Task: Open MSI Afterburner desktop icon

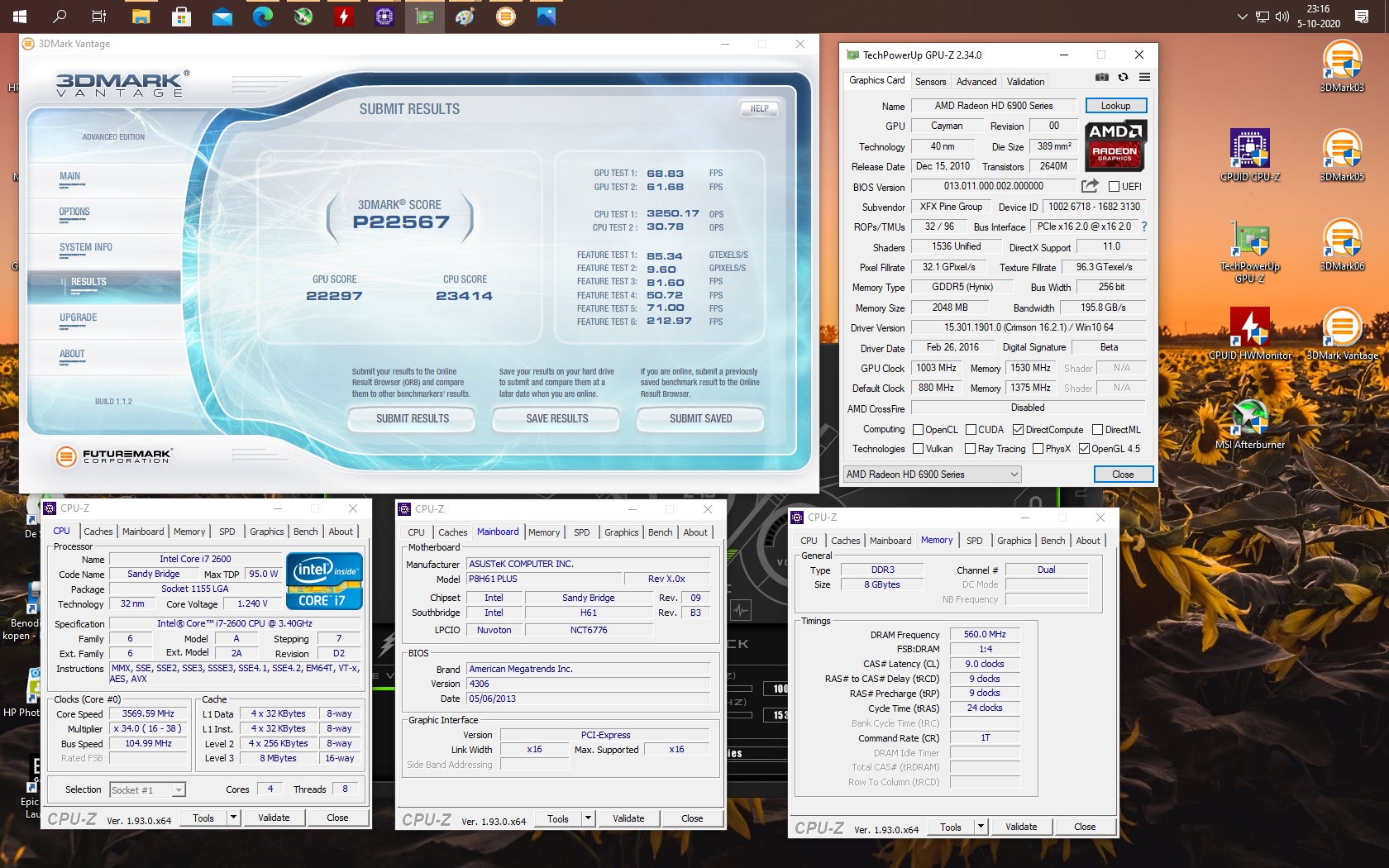Action: tap(1250, 423)
